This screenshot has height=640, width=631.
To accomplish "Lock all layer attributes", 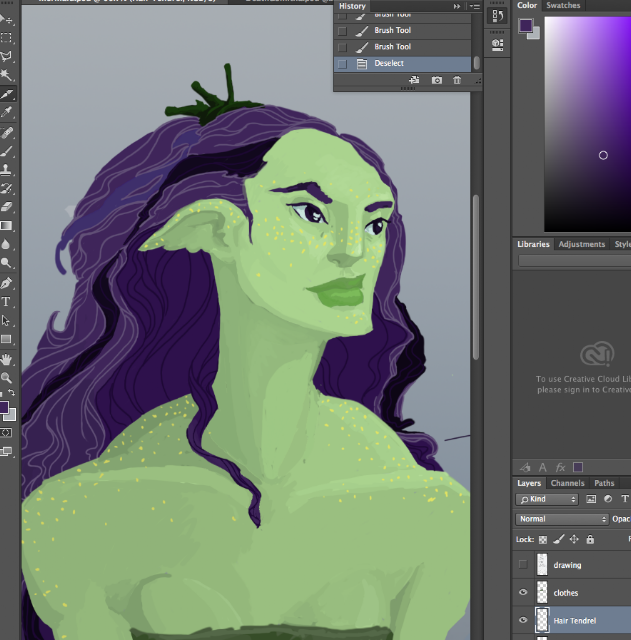I will (590, 540).
